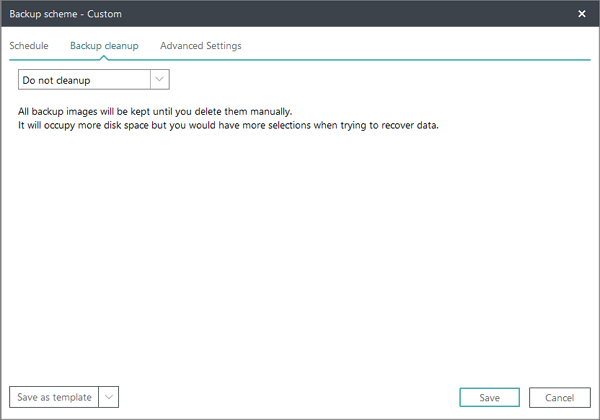Save the backup scheme settings
Image resolution: width=600 pixels, height=420 pixels.
pos(489,397)
